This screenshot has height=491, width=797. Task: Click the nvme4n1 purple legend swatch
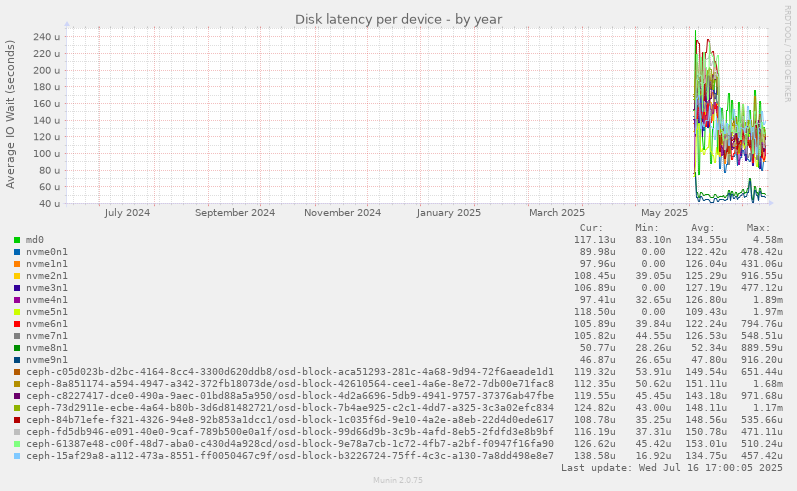17,300
